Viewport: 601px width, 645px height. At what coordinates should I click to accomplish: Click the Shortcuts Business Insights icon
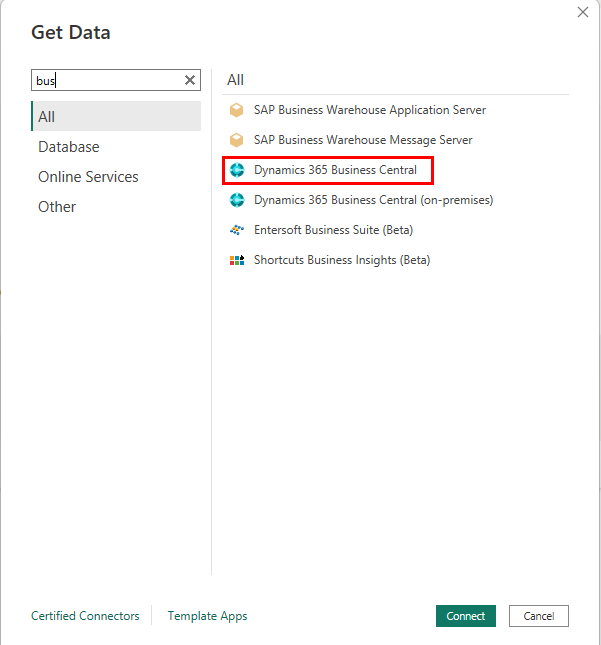[x=237, y=260]
